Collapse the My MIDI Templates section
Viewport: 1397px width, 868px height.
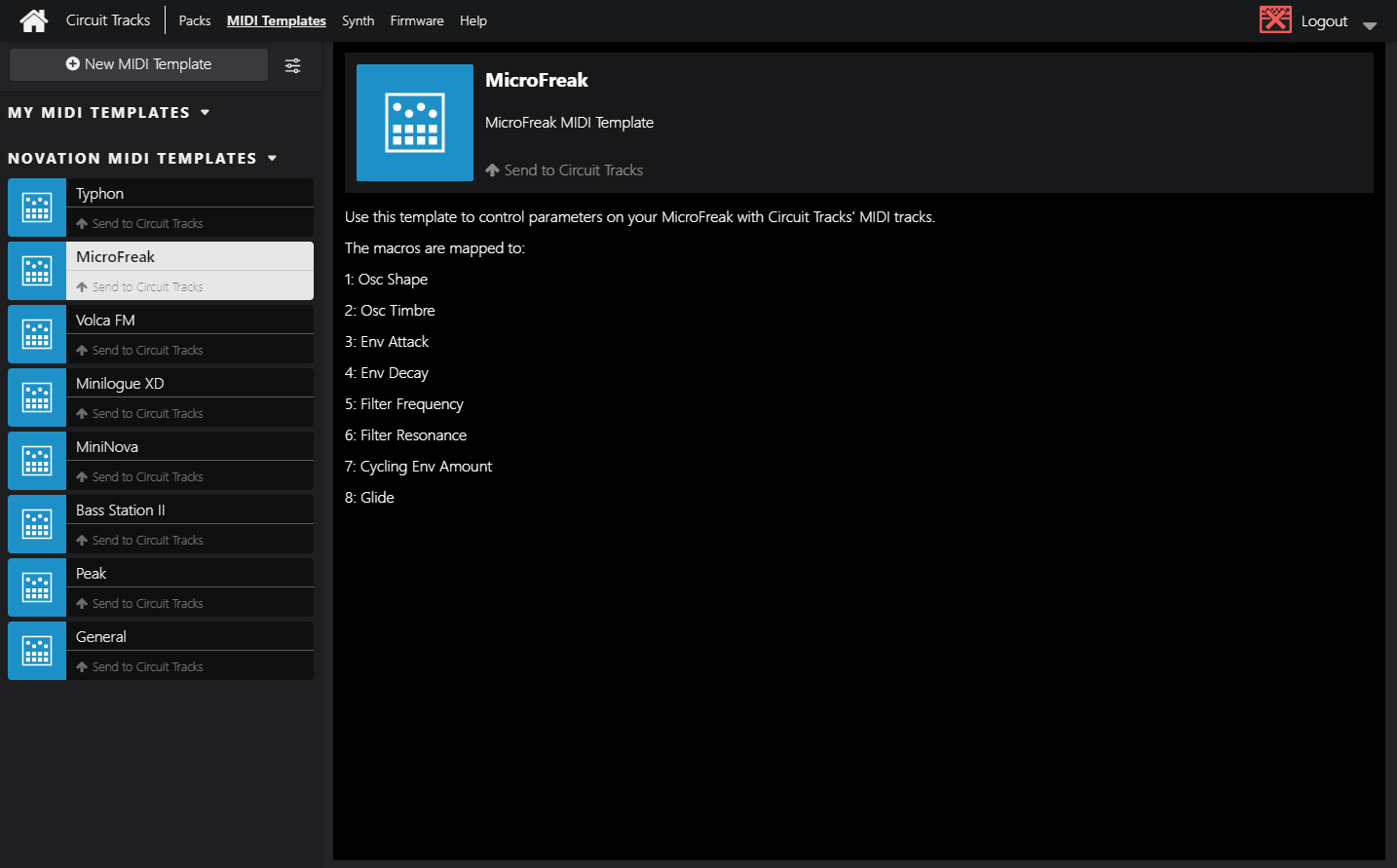click(206, 113)
